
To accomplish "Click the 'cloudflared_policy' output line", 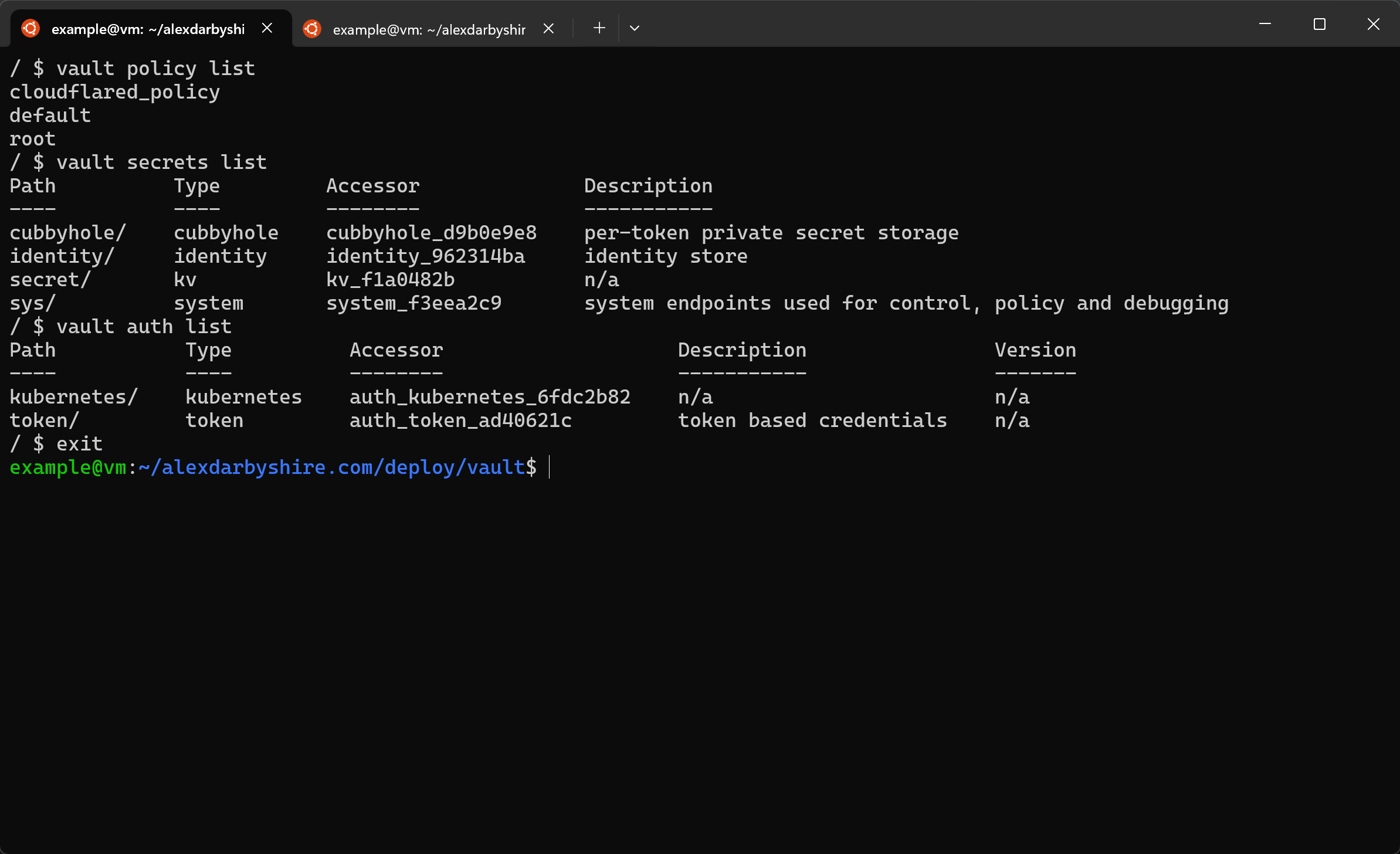I will tap(115, 92).
